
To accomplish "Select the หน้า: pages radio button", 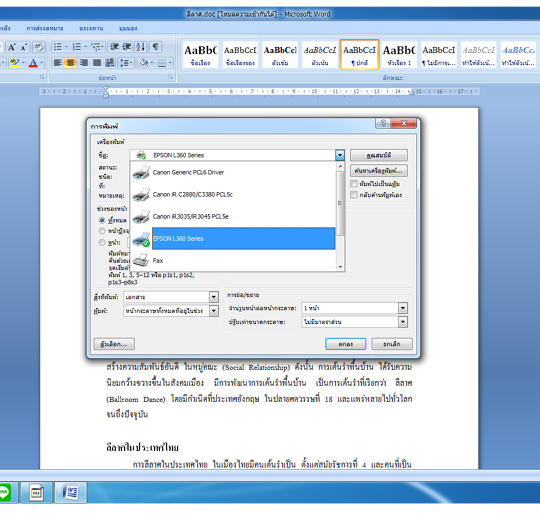I will 102,242.
